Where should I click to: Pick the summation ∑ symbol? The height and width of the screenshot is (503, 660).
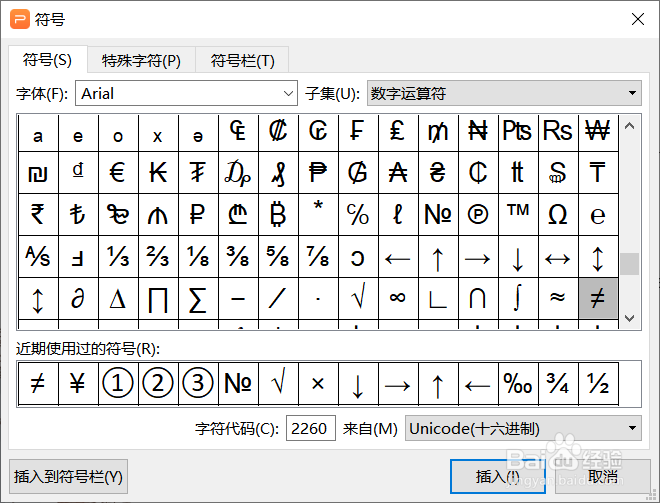click(198, 298)
